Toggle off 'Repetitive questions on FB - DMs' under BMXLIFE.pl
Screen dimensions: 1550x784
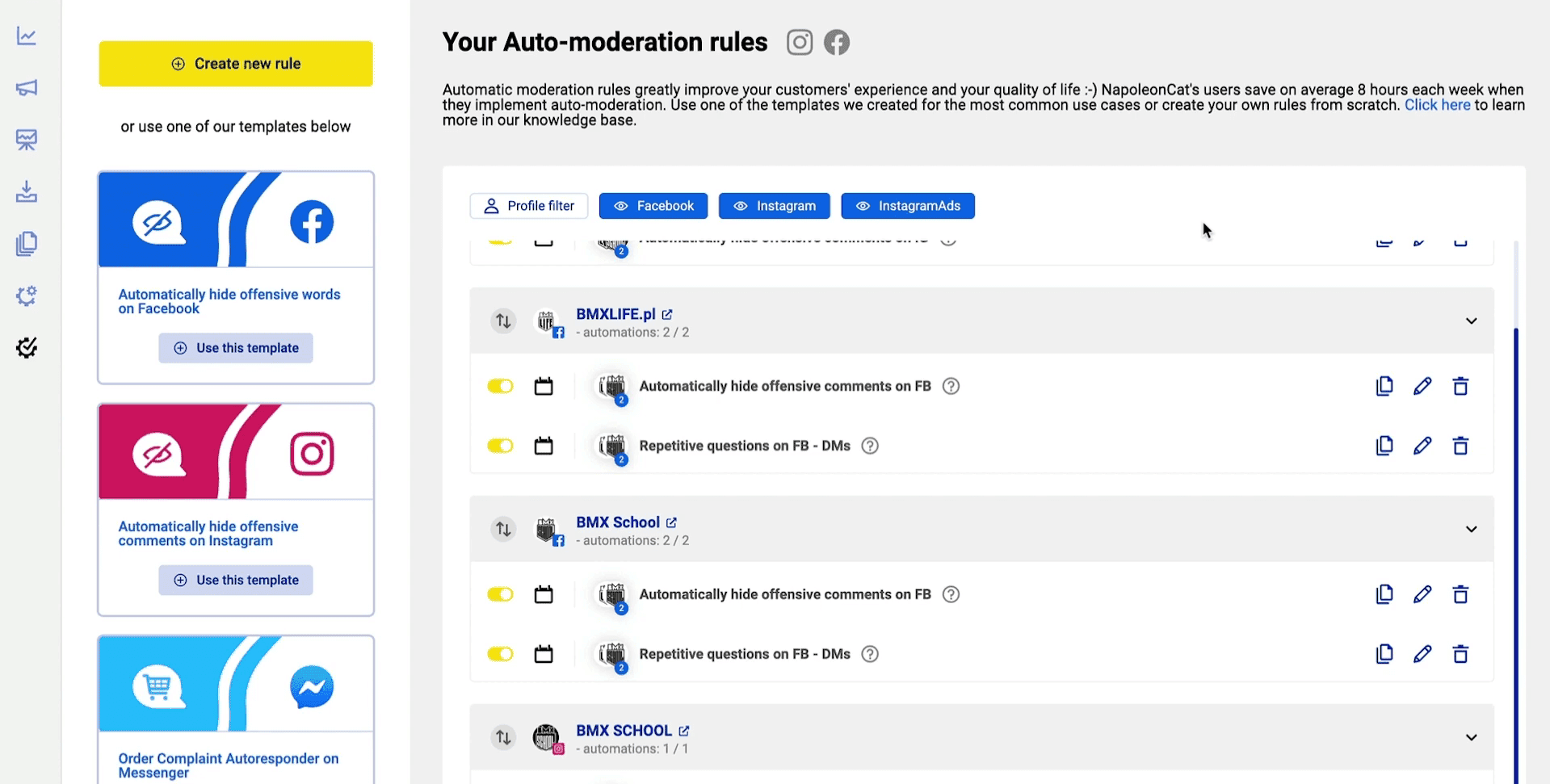click(x=500, y=445)
